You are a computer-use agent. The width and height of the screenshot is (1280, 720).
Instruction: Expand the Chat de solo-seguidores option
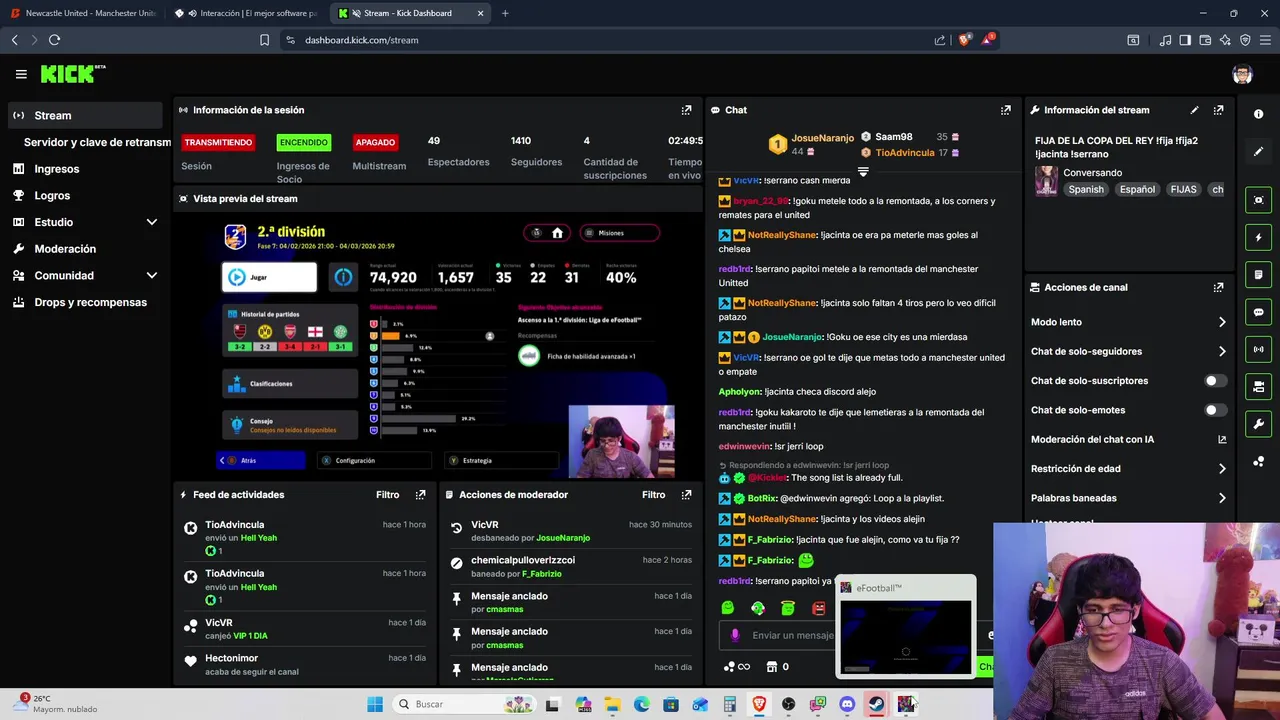click(x=1222, y=351)
